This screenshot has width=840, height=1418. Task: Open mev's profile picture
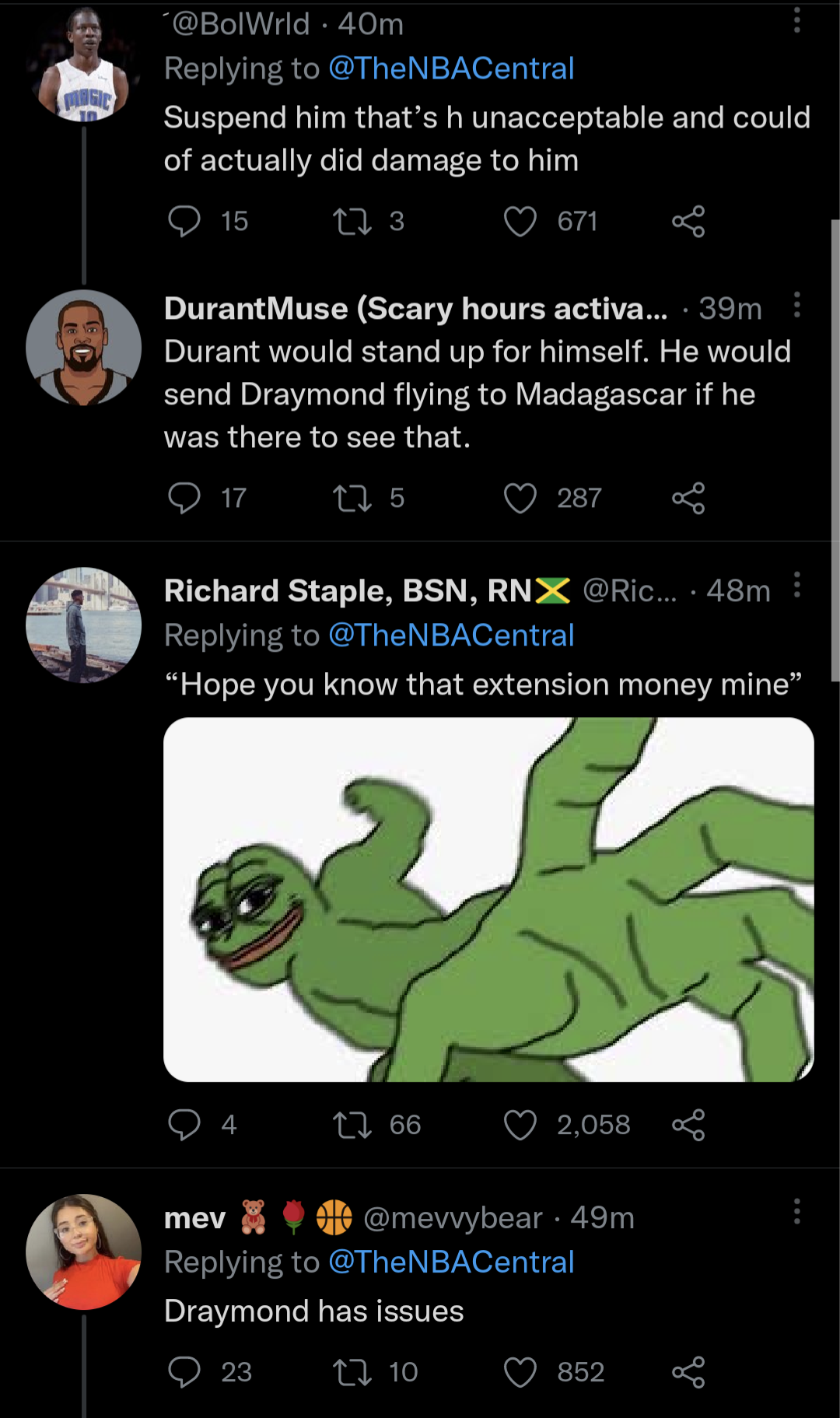[x=83, y=1252]
